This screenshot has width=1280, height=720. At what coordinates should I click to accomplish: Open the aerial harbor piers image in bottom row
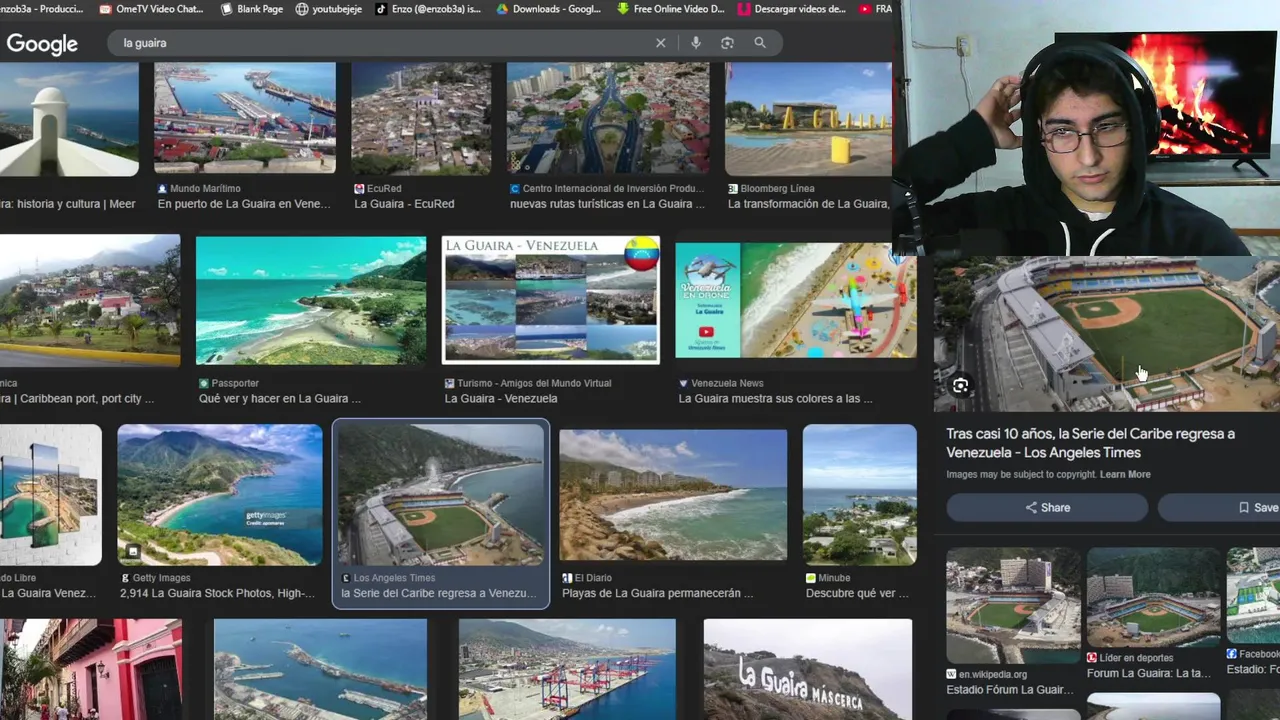tap(321, 669)
